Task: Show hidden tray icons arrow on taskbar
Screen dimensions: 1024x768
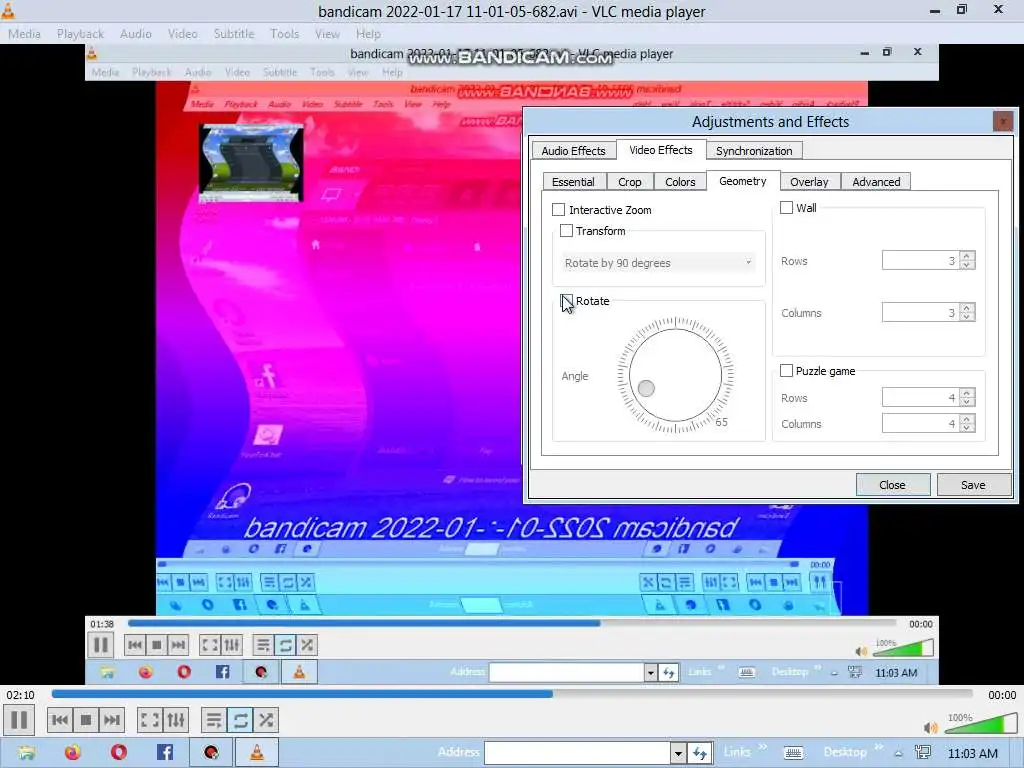Action: pos(899,754)
